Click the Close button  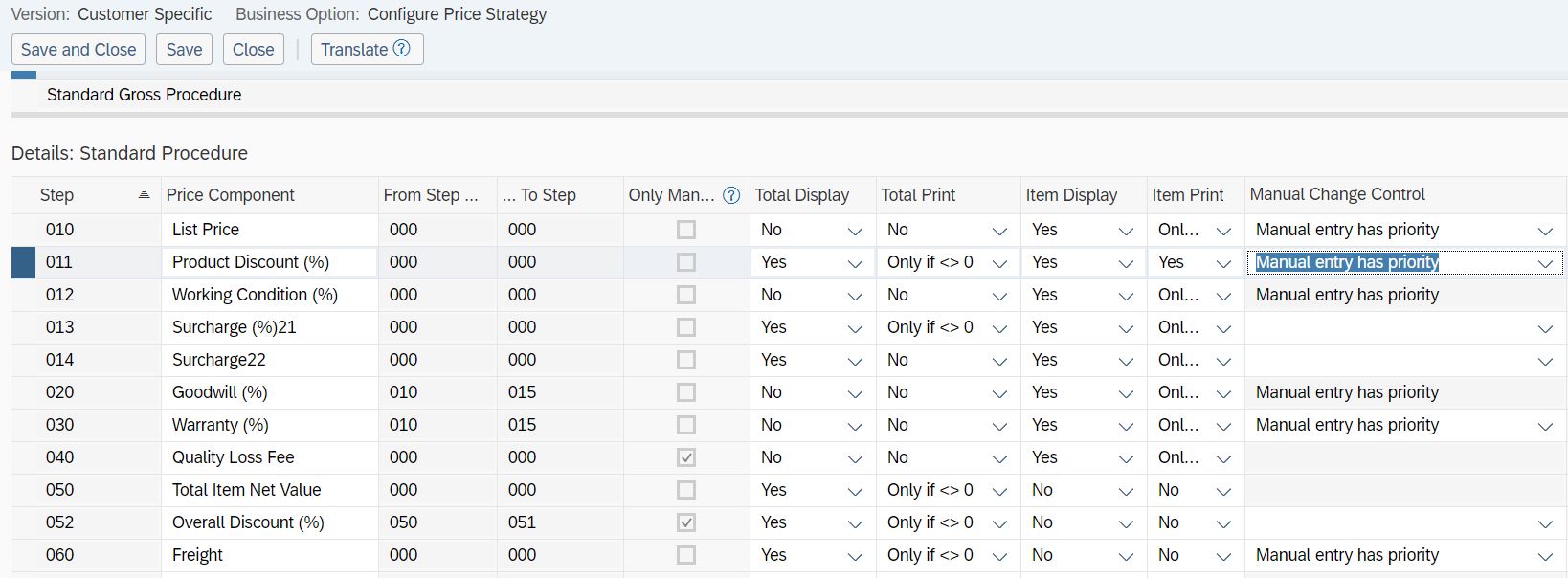pos(253,50)
